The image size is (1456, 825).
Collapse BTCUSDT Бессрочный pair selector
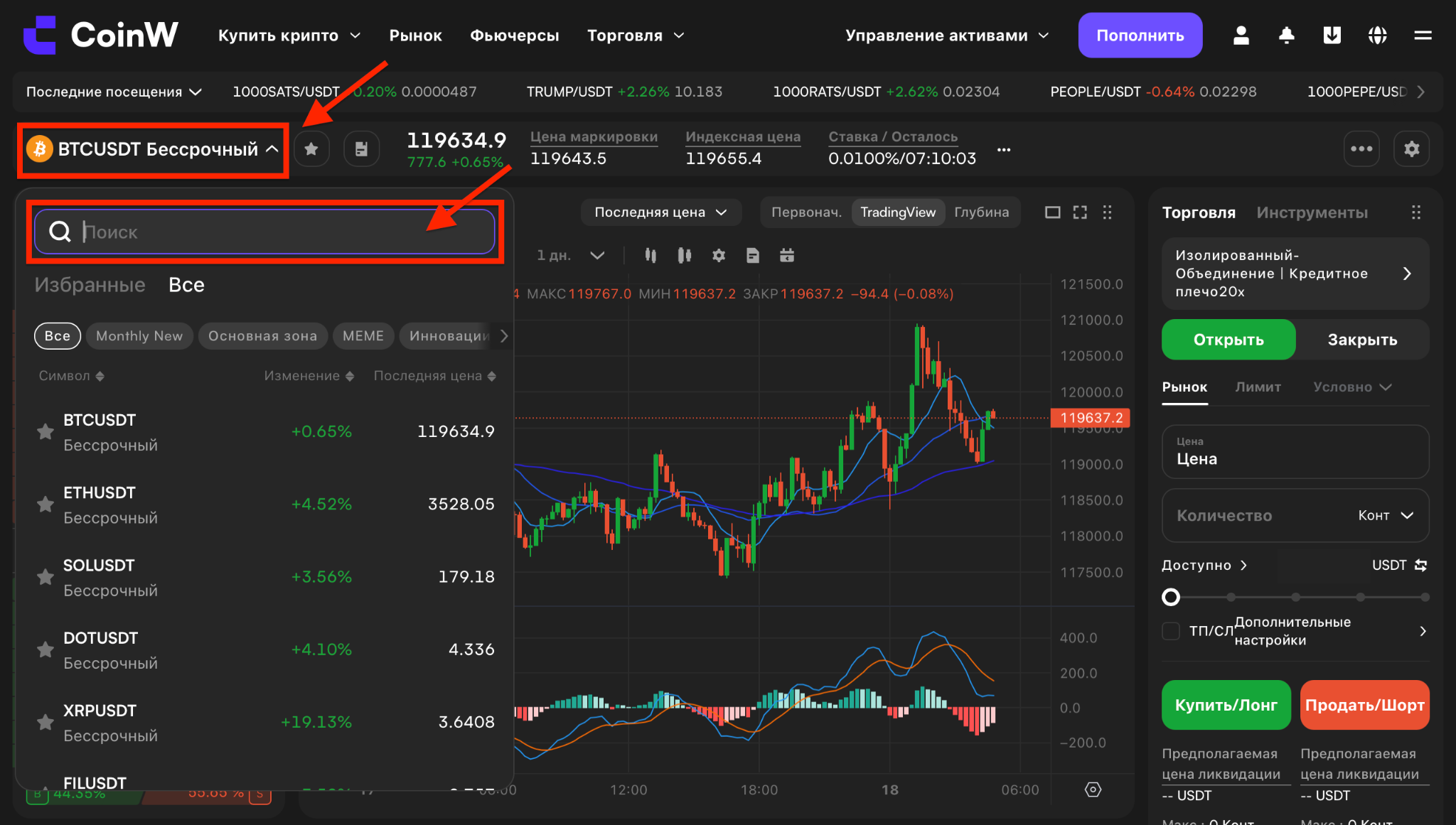153,149
